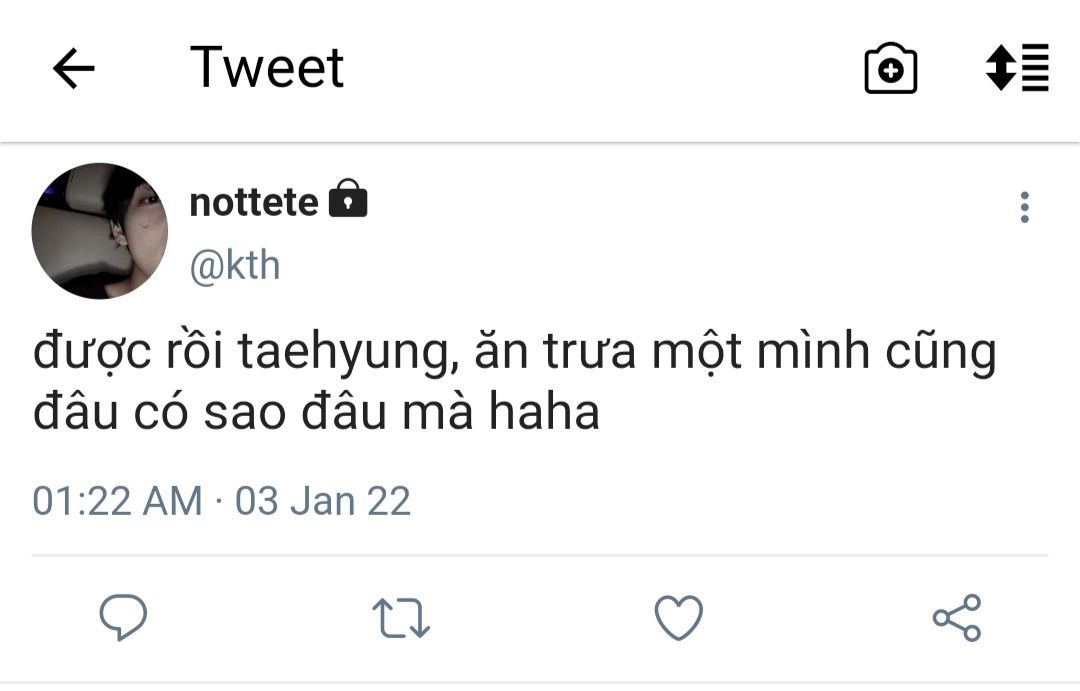Tap the 01:22 AM time text
Viewport: 1080px width, 691px height.
click(x=117, y=501)
